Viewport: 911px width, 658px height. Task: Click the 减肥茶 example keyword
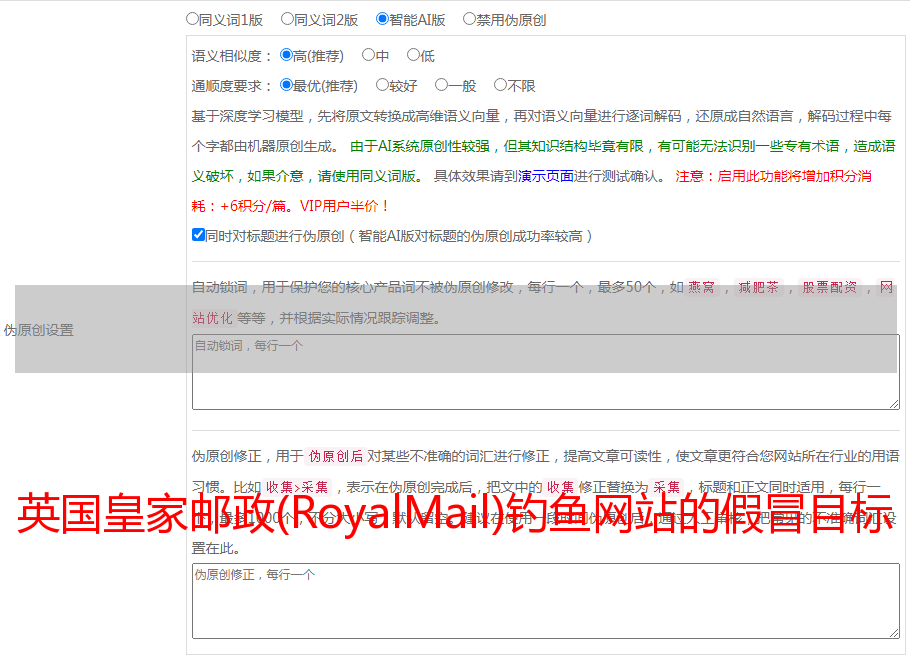tap(758, 287)
